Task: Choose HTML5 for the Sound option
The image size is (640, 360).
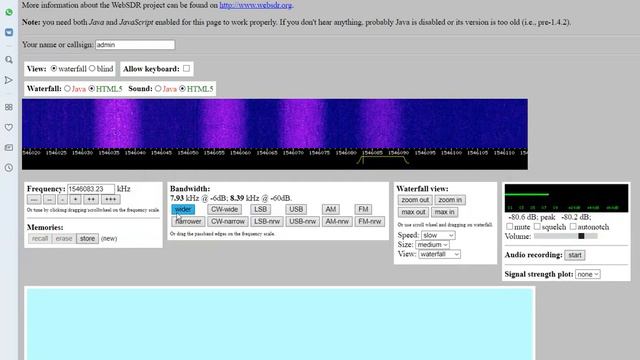Action: 182,89
